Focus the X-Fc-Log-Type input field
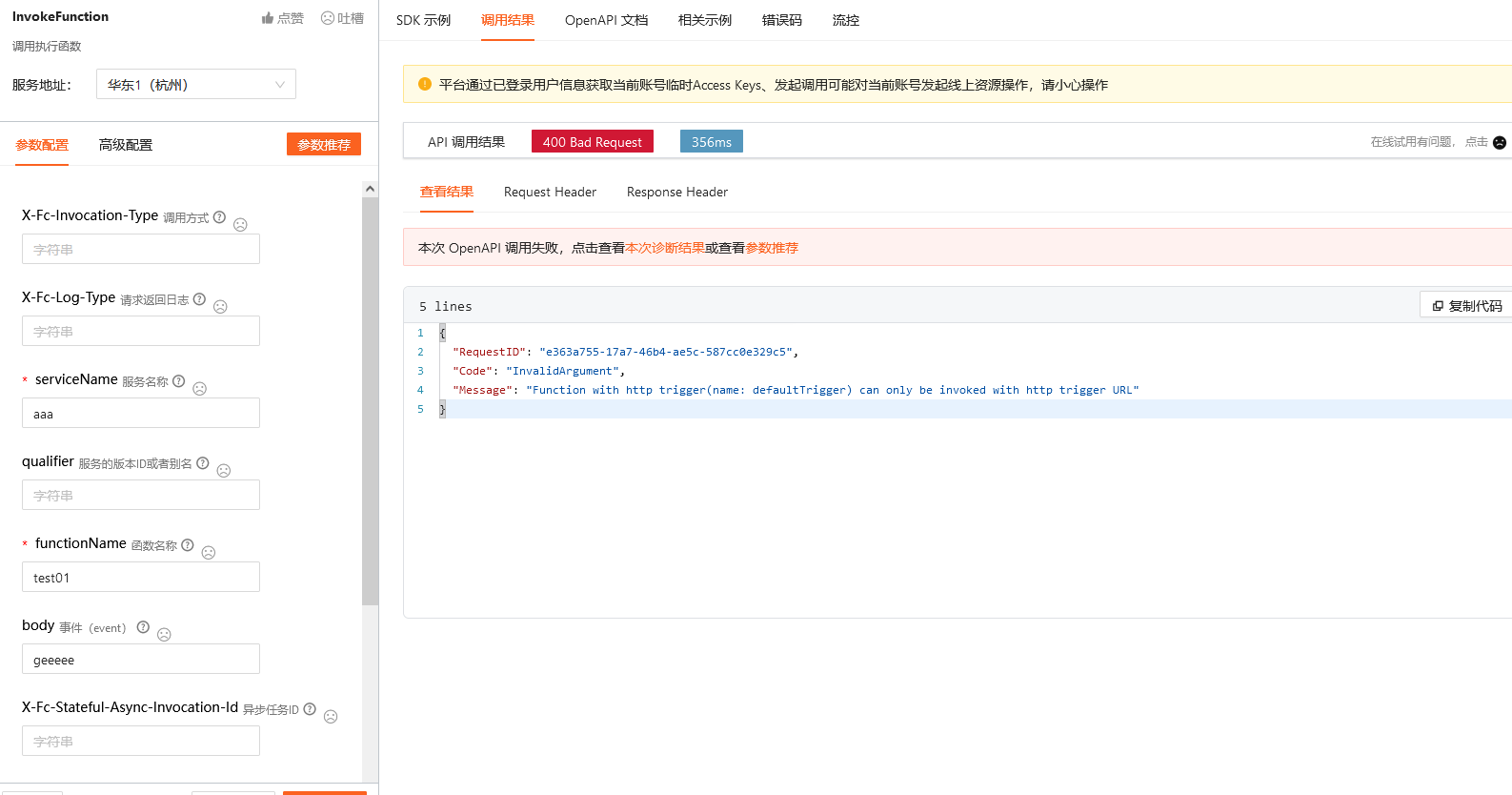 coord(141,331)
